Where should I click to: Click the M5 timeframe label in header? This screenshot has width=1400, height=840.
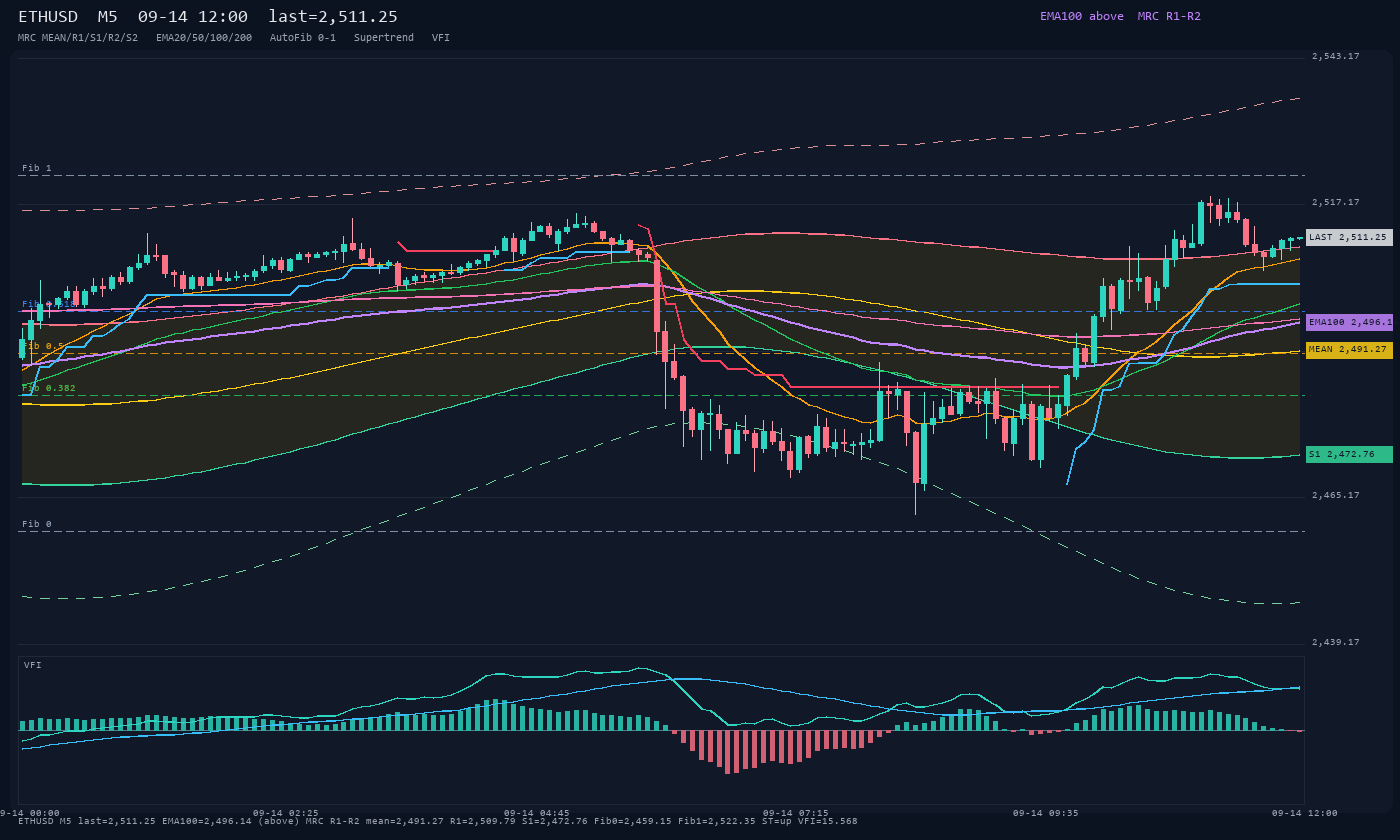(x=108, y=17)
